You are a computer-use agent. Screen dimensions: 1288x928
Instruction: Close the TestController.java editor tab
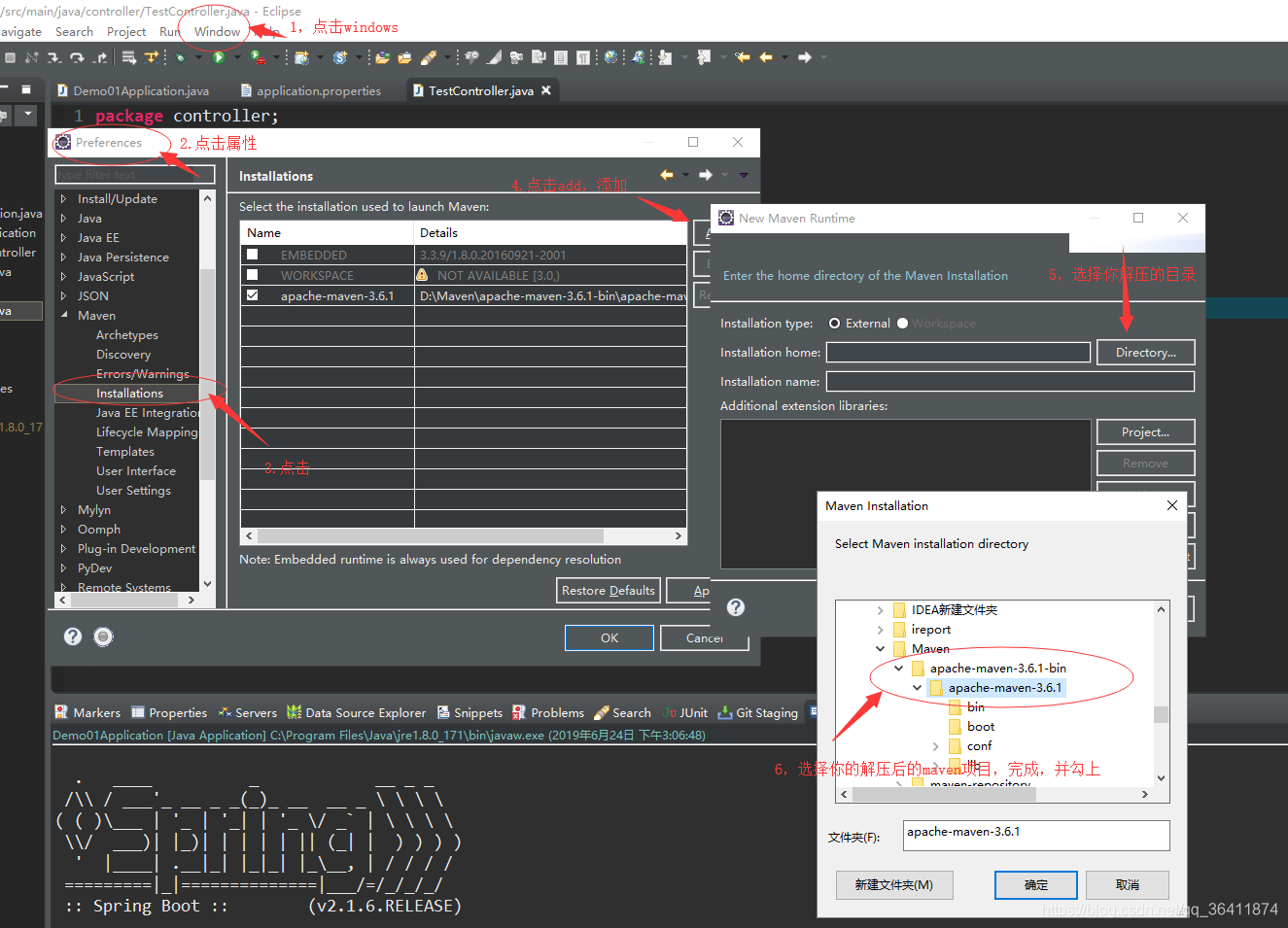click(546, 90)
